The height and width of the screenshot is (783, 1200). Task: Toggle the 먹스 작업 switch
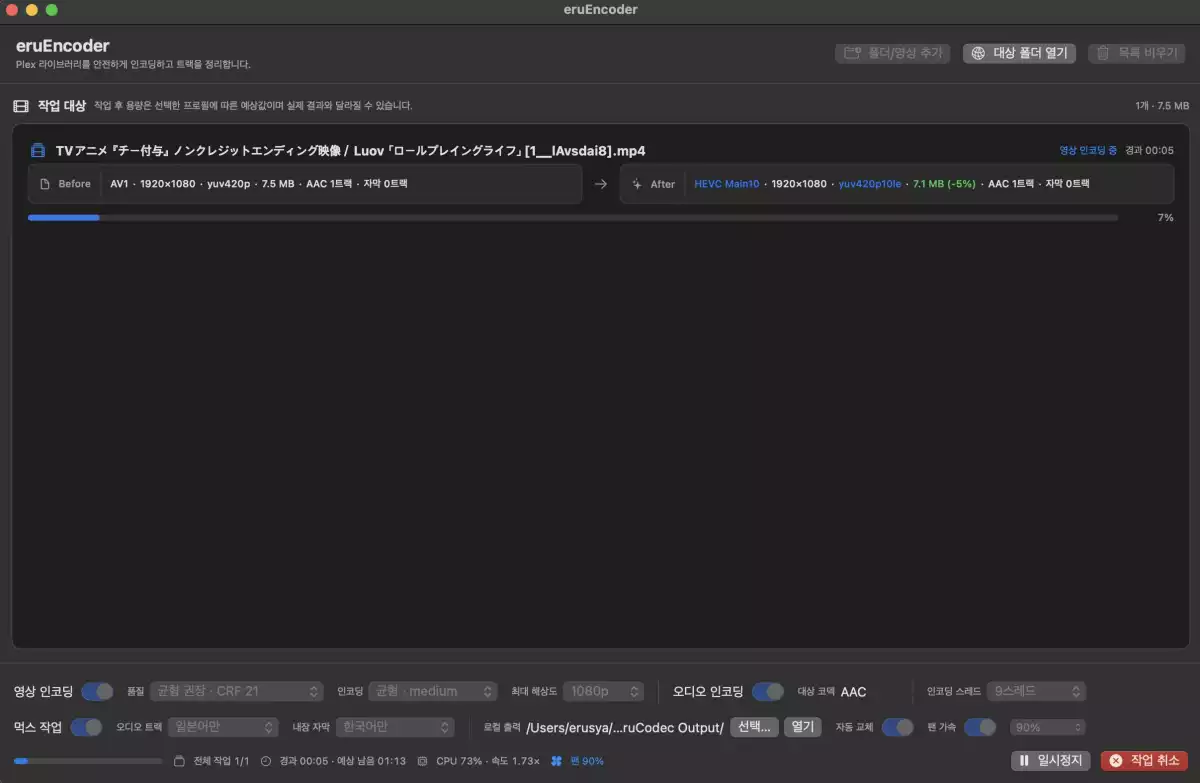point(87,727)
